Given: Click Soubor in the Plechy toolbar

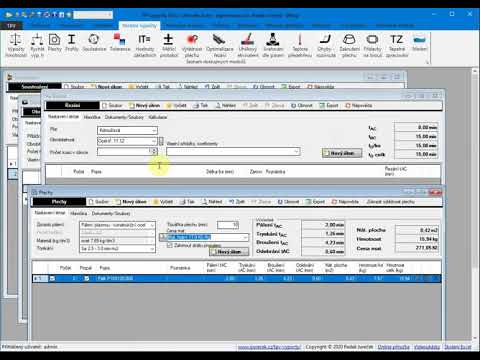Looking at the screenshot, I should [x=99, y=202].
